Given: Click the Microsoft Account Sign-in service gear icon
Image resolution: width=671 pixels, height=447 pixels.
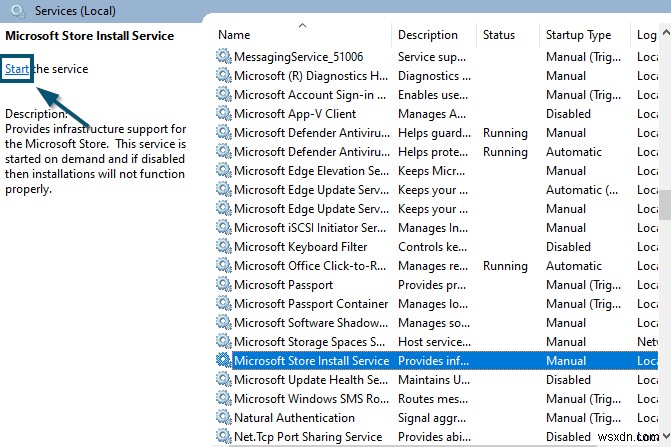Looking at the screenshot, I should pyautogui.click(x=224, y=95).
